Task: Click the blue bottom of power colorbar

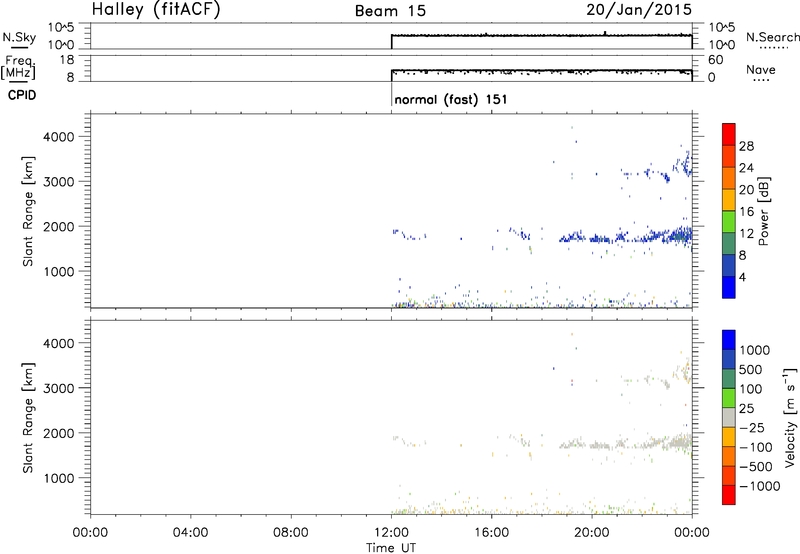Action: point(729,287)
